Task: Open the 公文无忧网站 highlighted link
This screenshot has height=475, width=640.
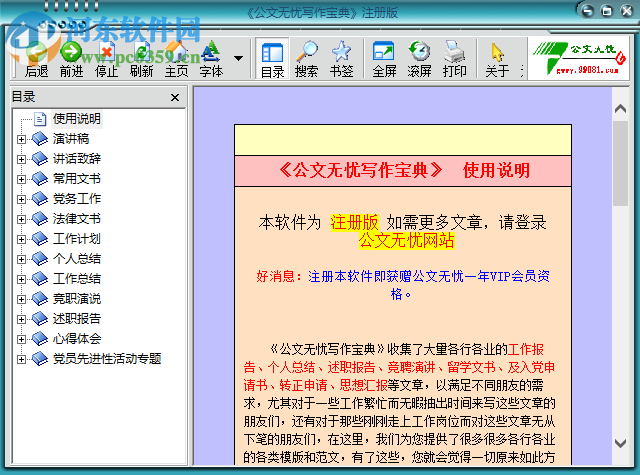Action: point(407,240)
